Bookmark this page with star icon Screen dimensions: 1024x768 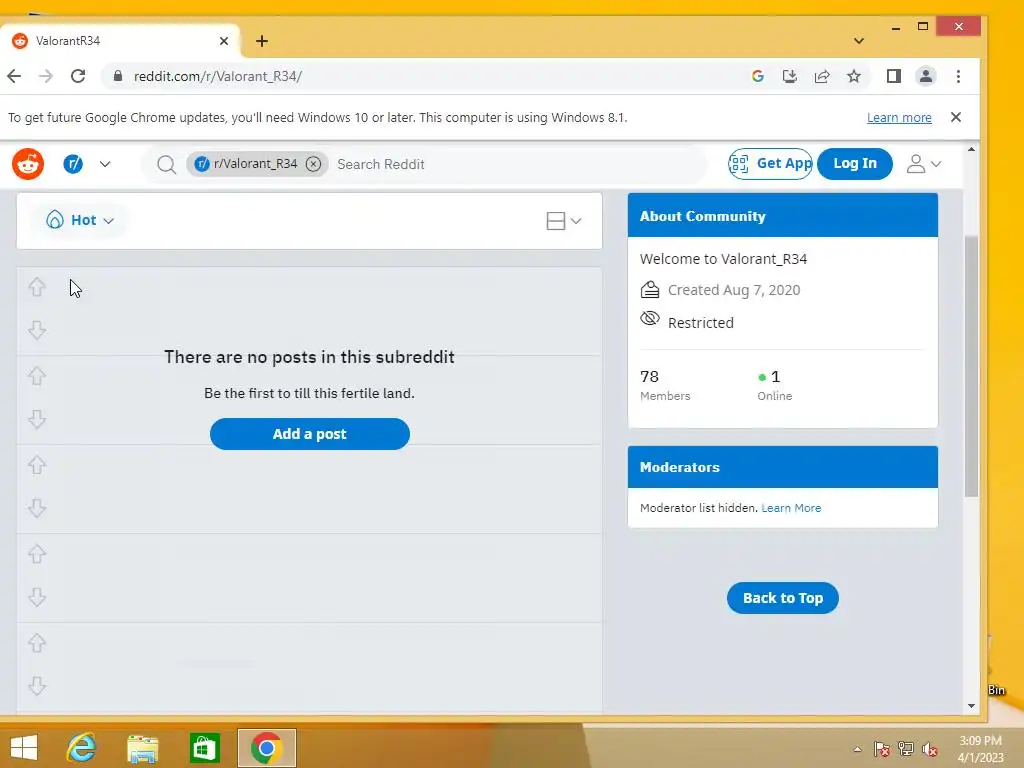pos(854,76)
